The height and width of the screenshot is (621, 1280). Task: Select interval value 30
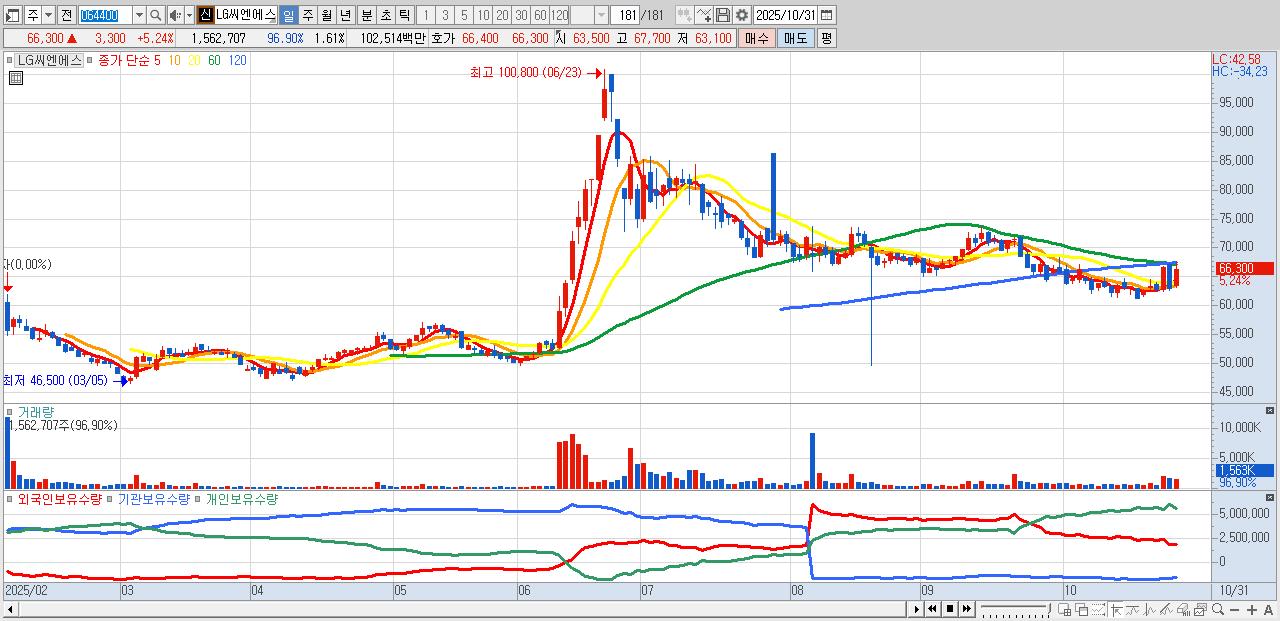point(521,15)
